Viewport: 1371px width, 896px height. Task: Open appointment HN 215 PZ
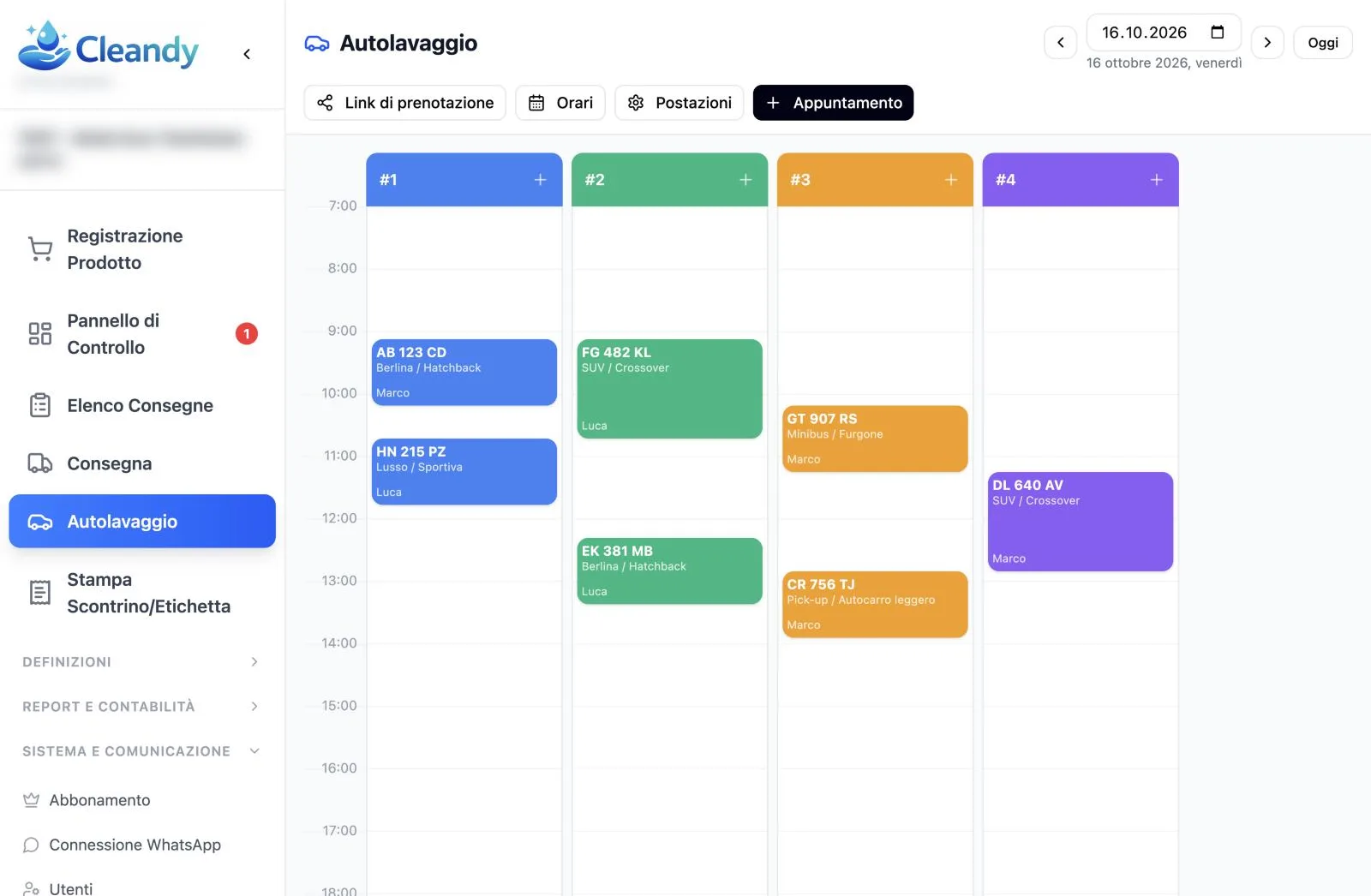pyautogui.click(x=464, y=471)
